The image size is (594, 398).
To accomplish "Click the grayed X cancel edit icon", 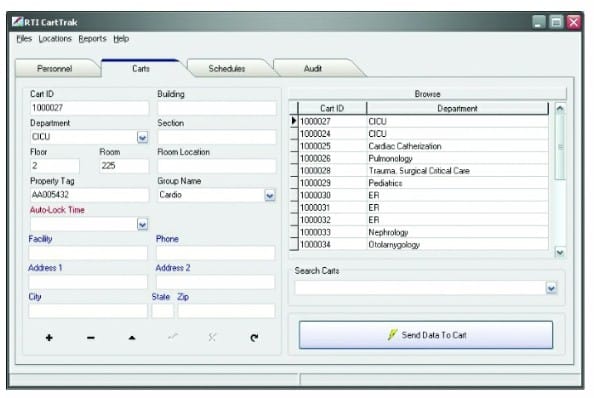I will click(212, 337).
